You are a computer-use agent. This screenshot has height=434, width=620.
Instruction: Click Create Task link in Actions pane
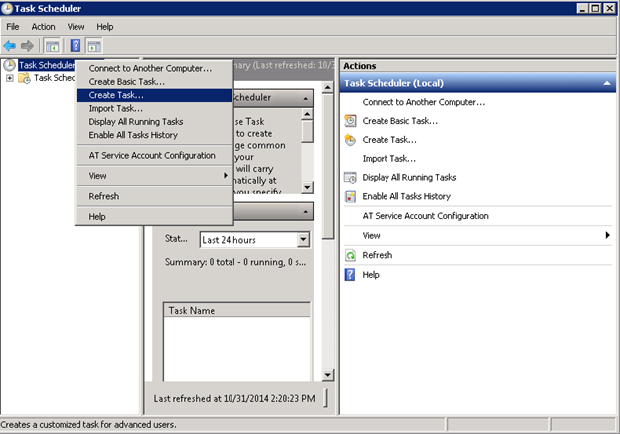point(389,140)
